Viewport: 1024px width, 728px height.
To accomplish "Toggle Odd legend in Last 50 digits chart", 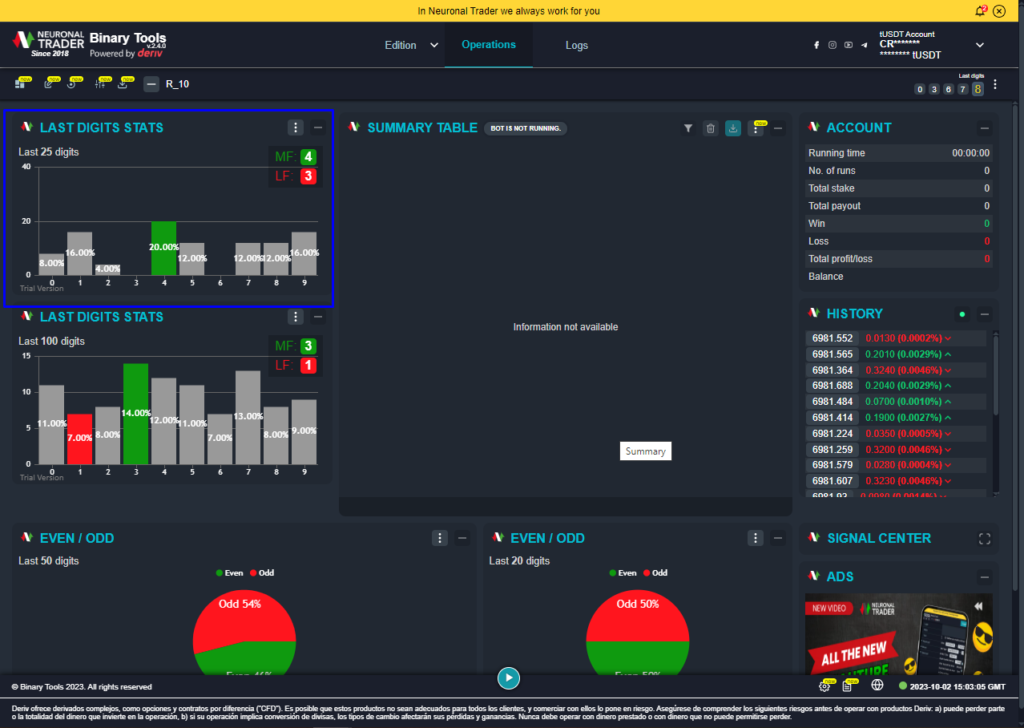I will (x=262, y=573).
